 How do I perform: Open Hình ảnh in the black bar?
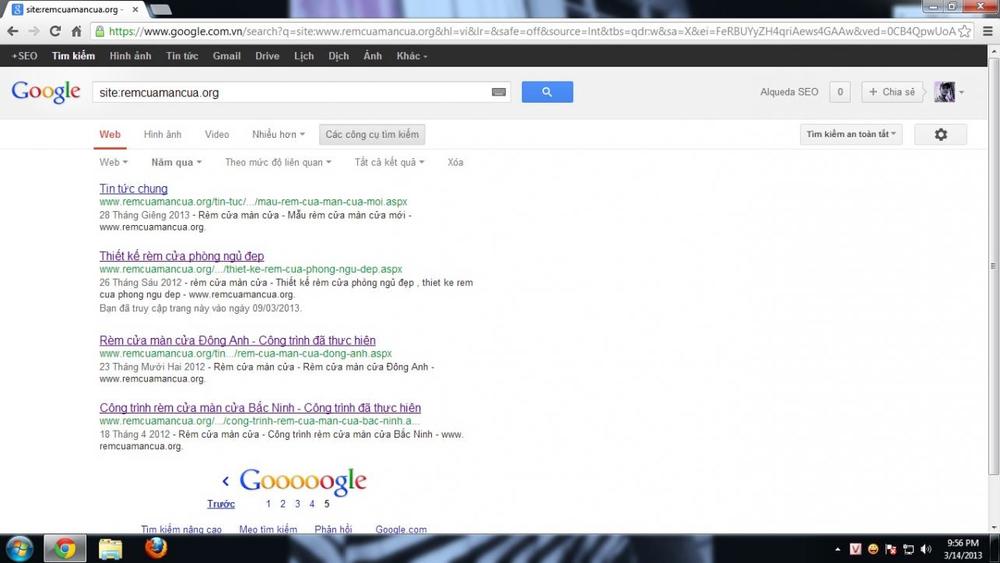pos(130,56)
